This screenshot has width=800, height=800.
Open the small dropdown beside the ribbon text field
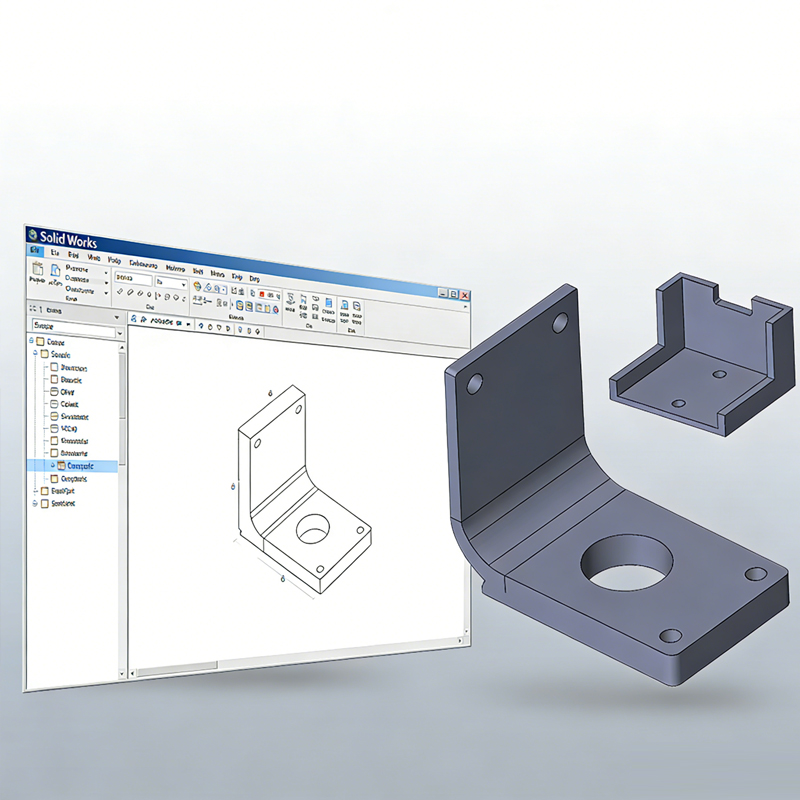[x=183, y=285]
